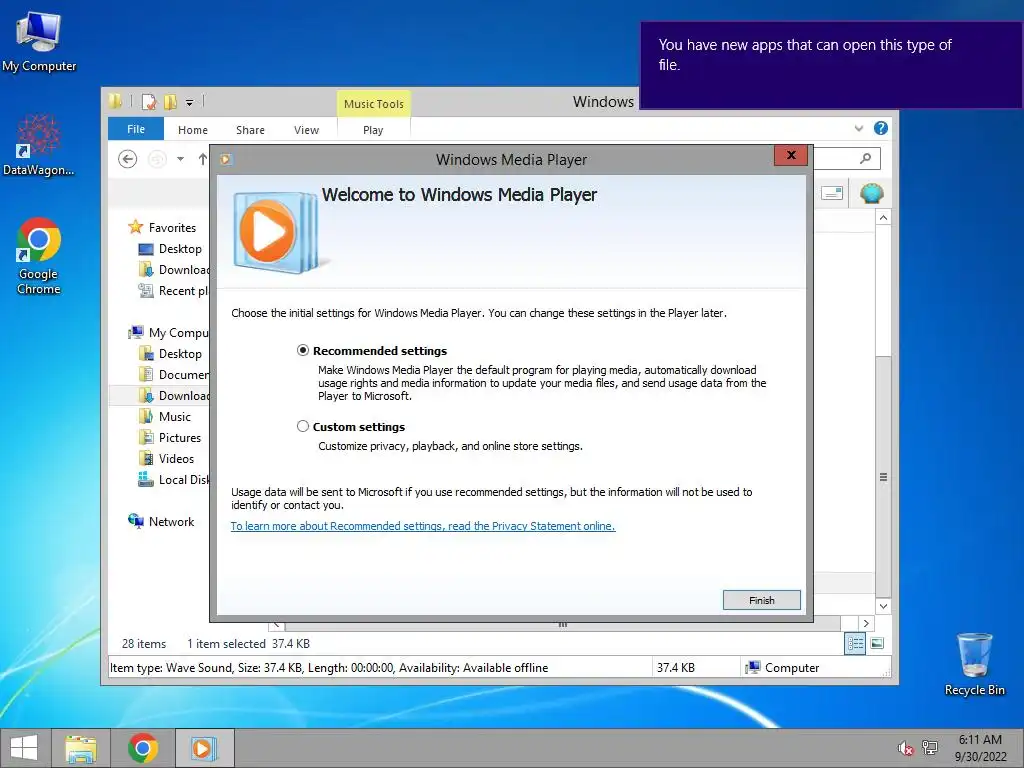Open Explorer help question mark
The height and width of the screenshot is (768, 1024).
[880, 128]
